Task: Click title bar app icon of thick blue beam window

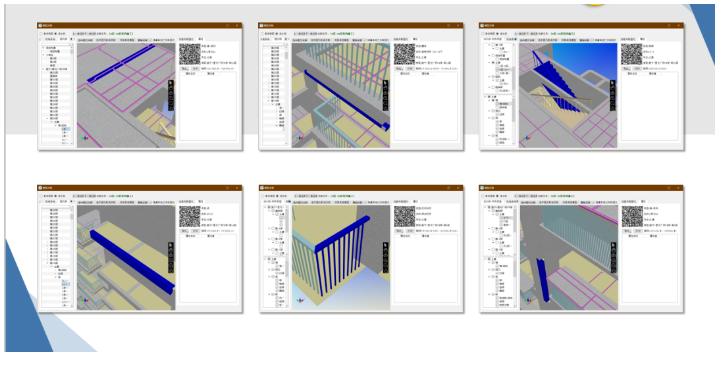Action: [x=40, y=188]
